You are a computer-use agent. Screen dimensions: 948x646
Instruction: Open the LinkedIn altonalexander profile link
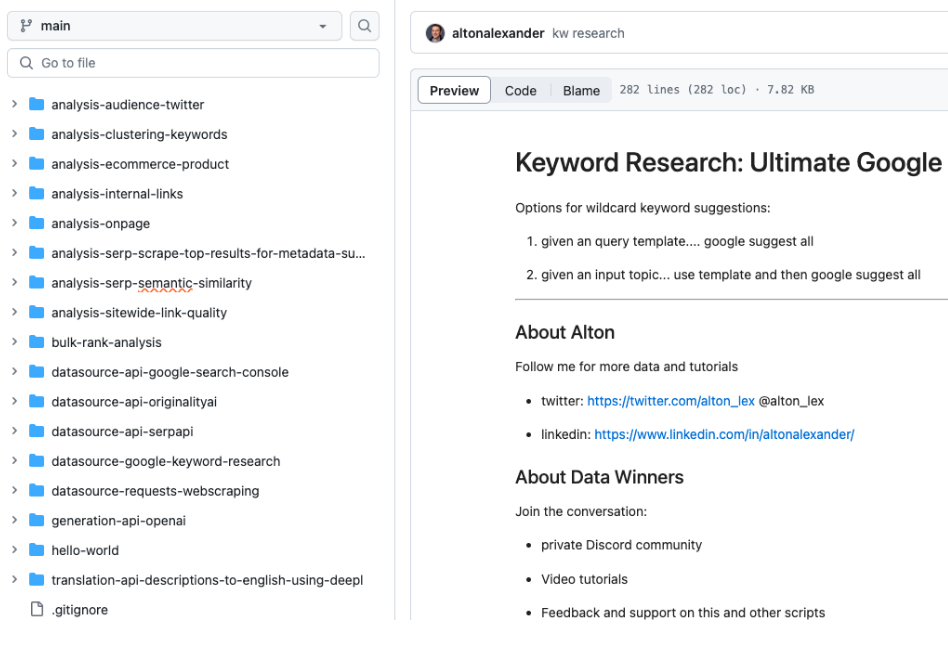tap(724, 435)
